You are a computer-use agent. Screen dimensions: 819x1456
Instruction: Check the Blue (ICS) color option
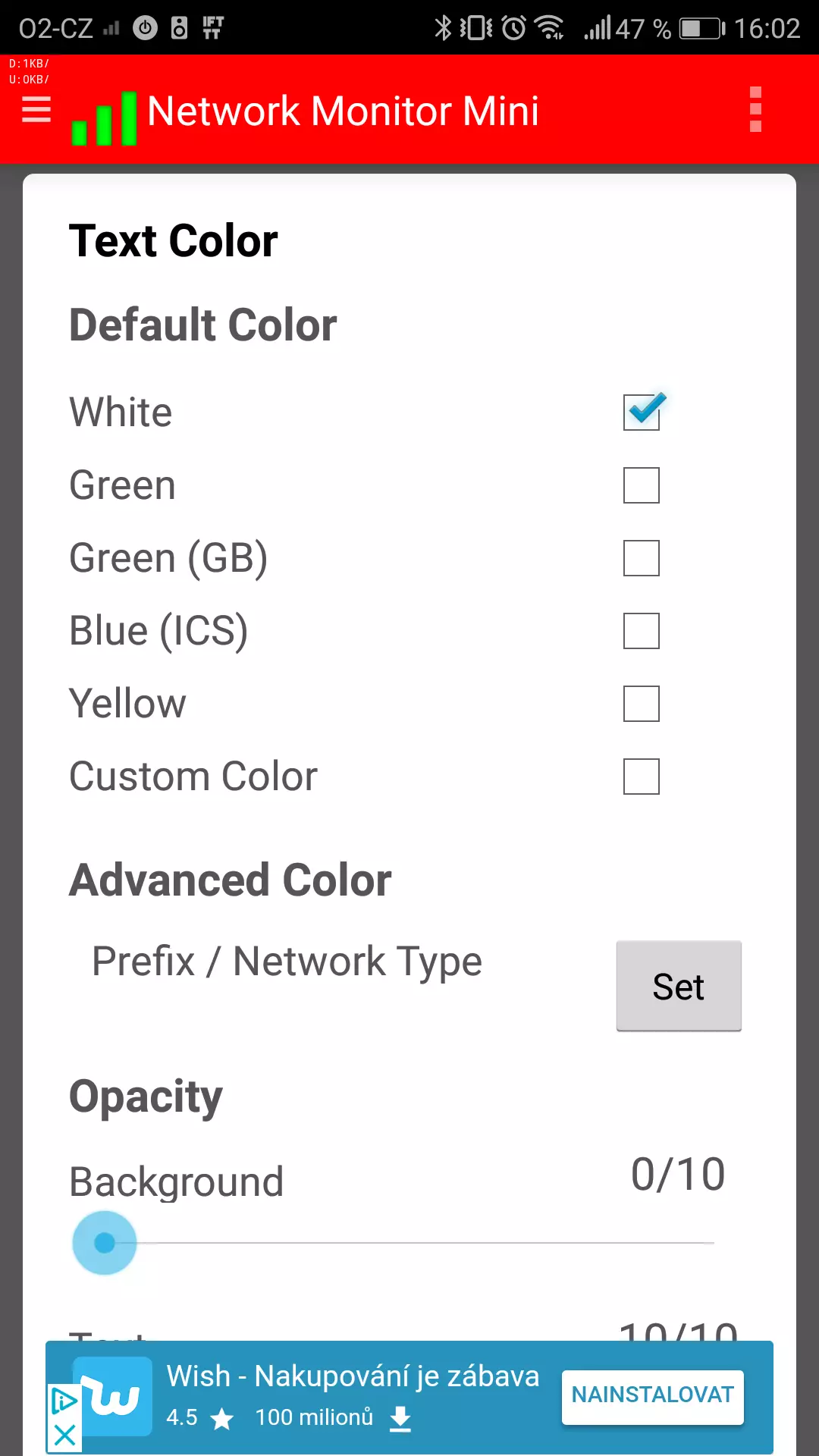[x=642, y=631]
